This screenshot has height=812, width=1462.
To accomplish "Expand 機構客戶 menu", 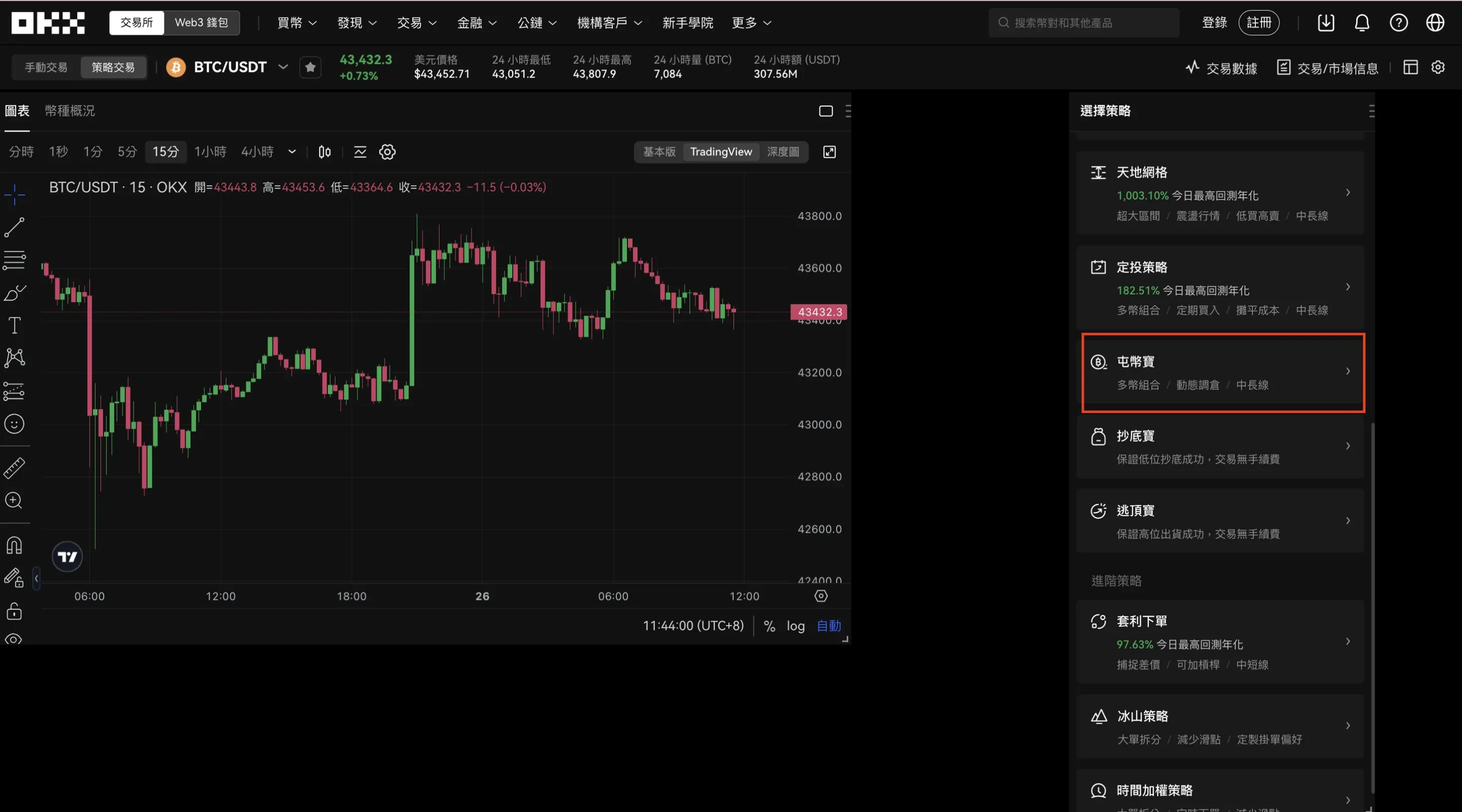I will pyautogui.click(x=610, y=23).
